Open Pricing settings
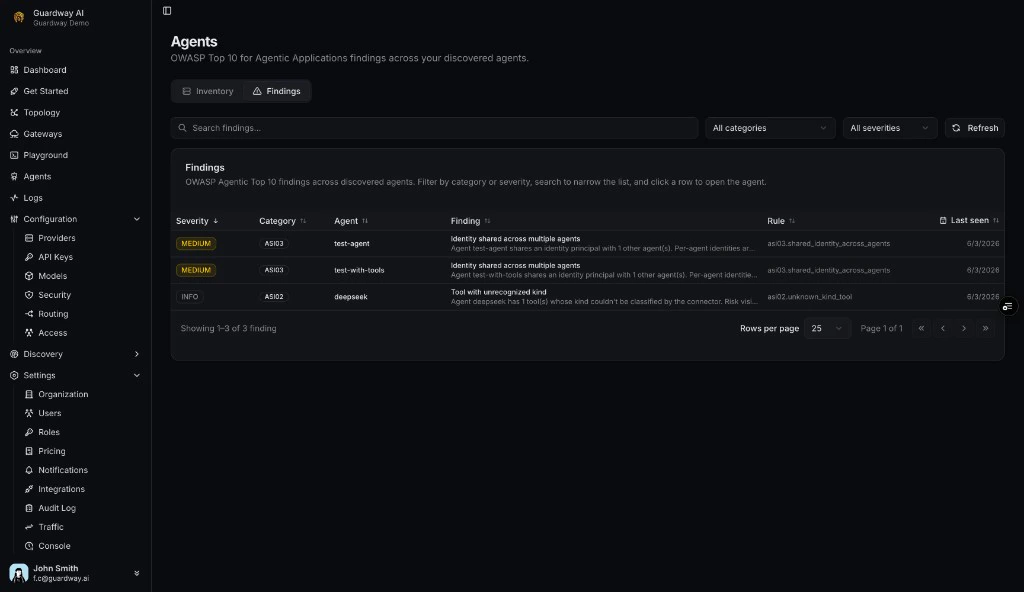Screen dimensions: 1024x592 click(x=45, y=451)
